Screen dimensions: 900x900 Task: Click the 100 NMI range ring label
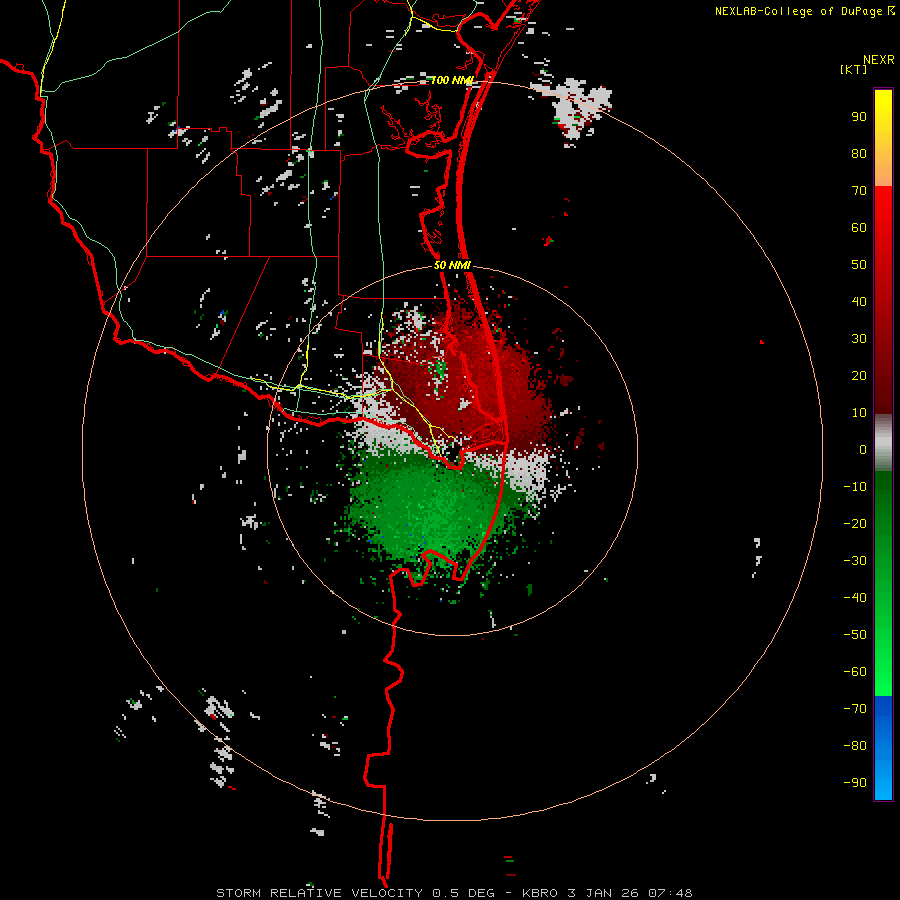click(x=452, y=80)
